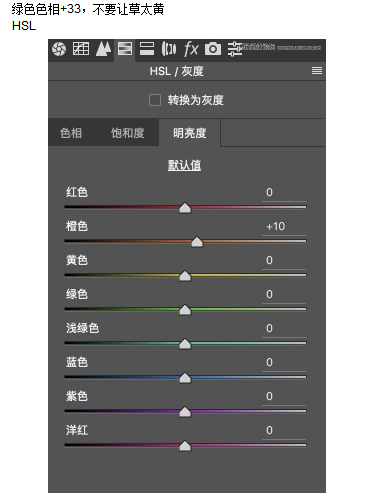The height and width of the screenshot is (493, 378).
Task: Click the 橙色 +10 value field
Action: click(x=284, y=227)
